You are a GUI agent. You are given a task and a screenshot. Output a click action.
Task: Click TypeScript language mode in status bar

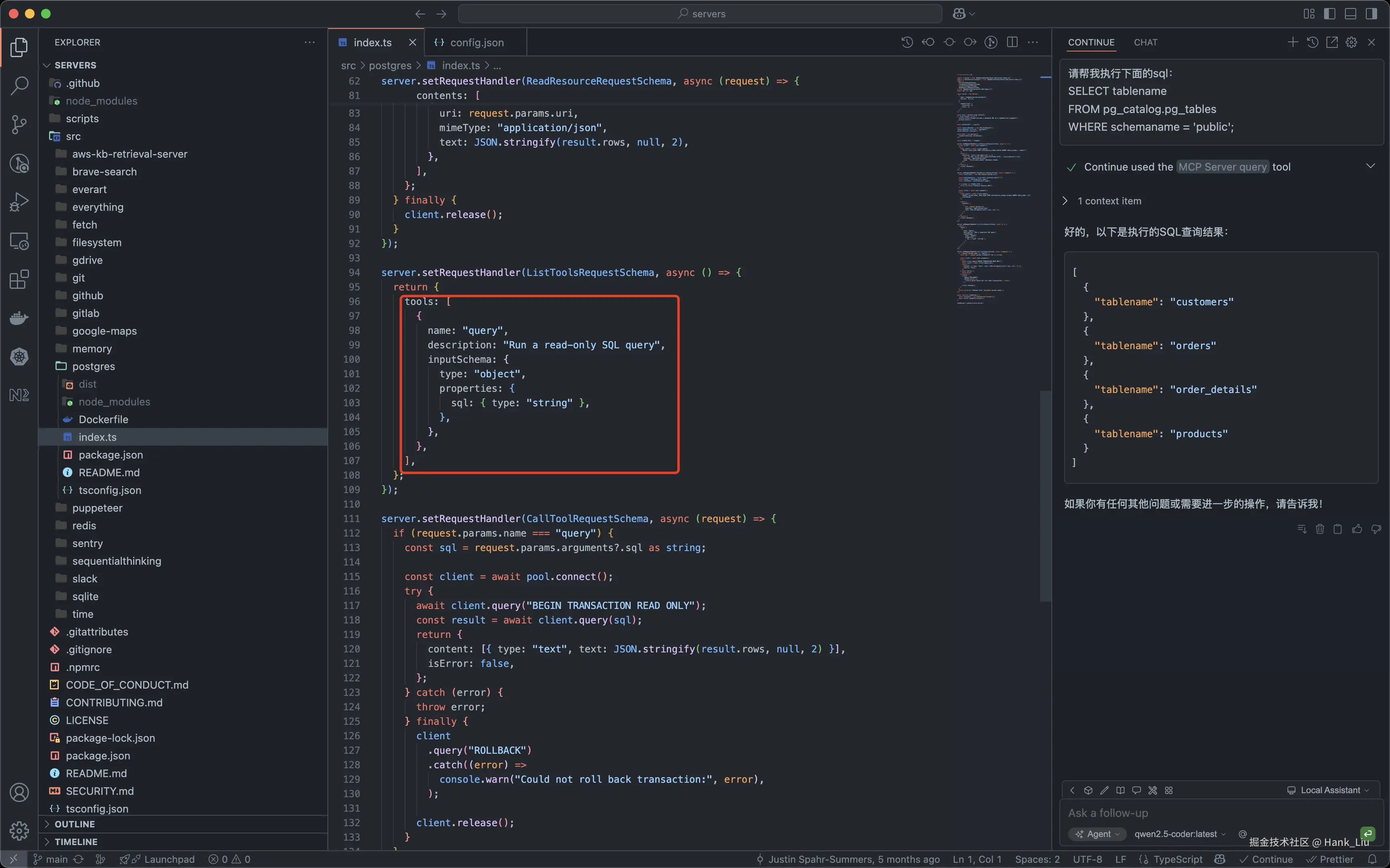point(1177,860)
